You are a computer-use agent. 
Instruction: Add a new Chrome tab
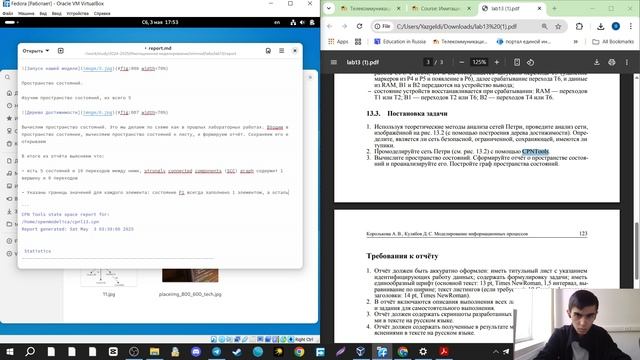(x=554, y=8)
